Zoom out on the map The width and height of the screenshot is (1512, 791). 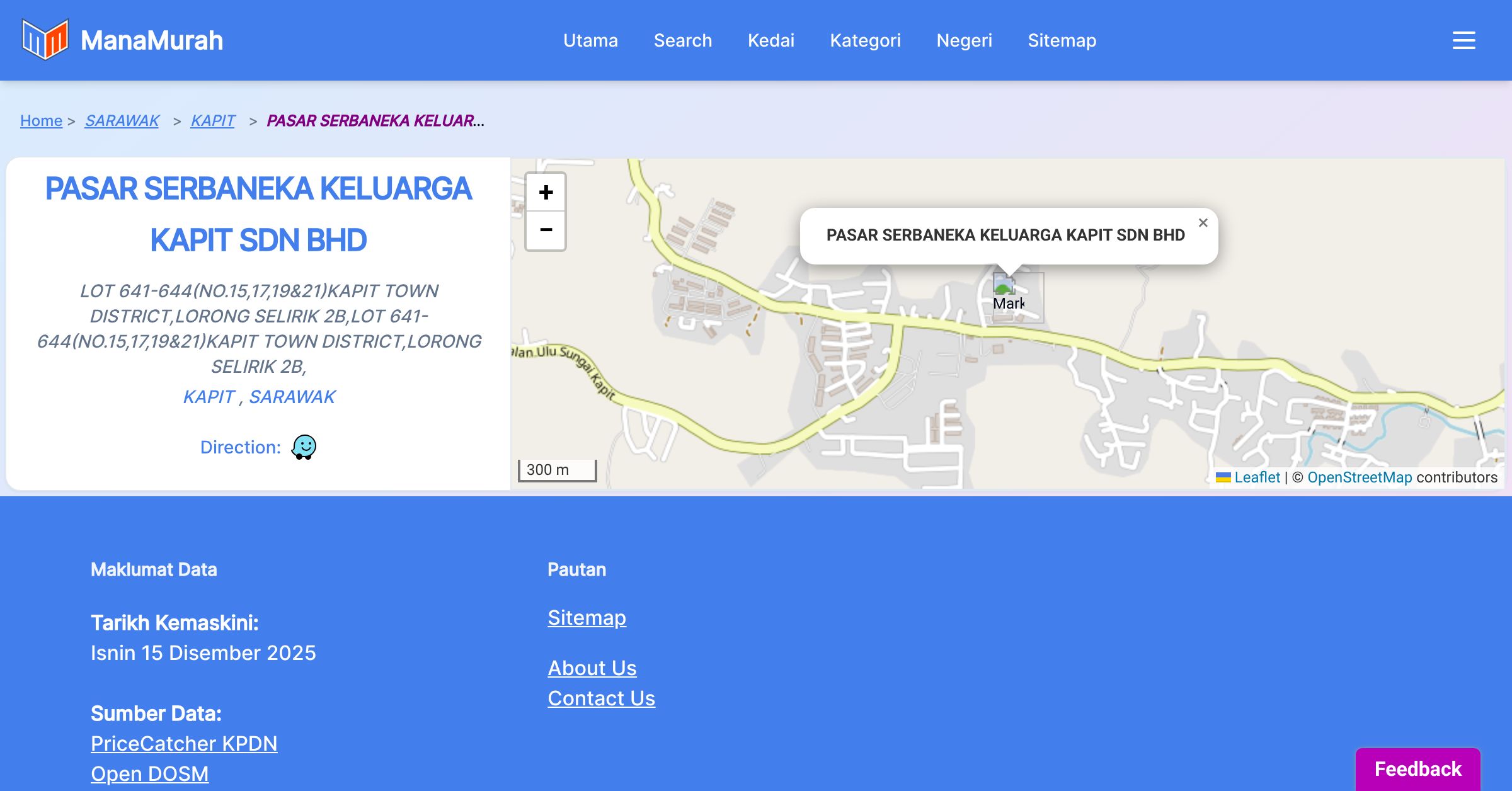[x=546, y=230]
